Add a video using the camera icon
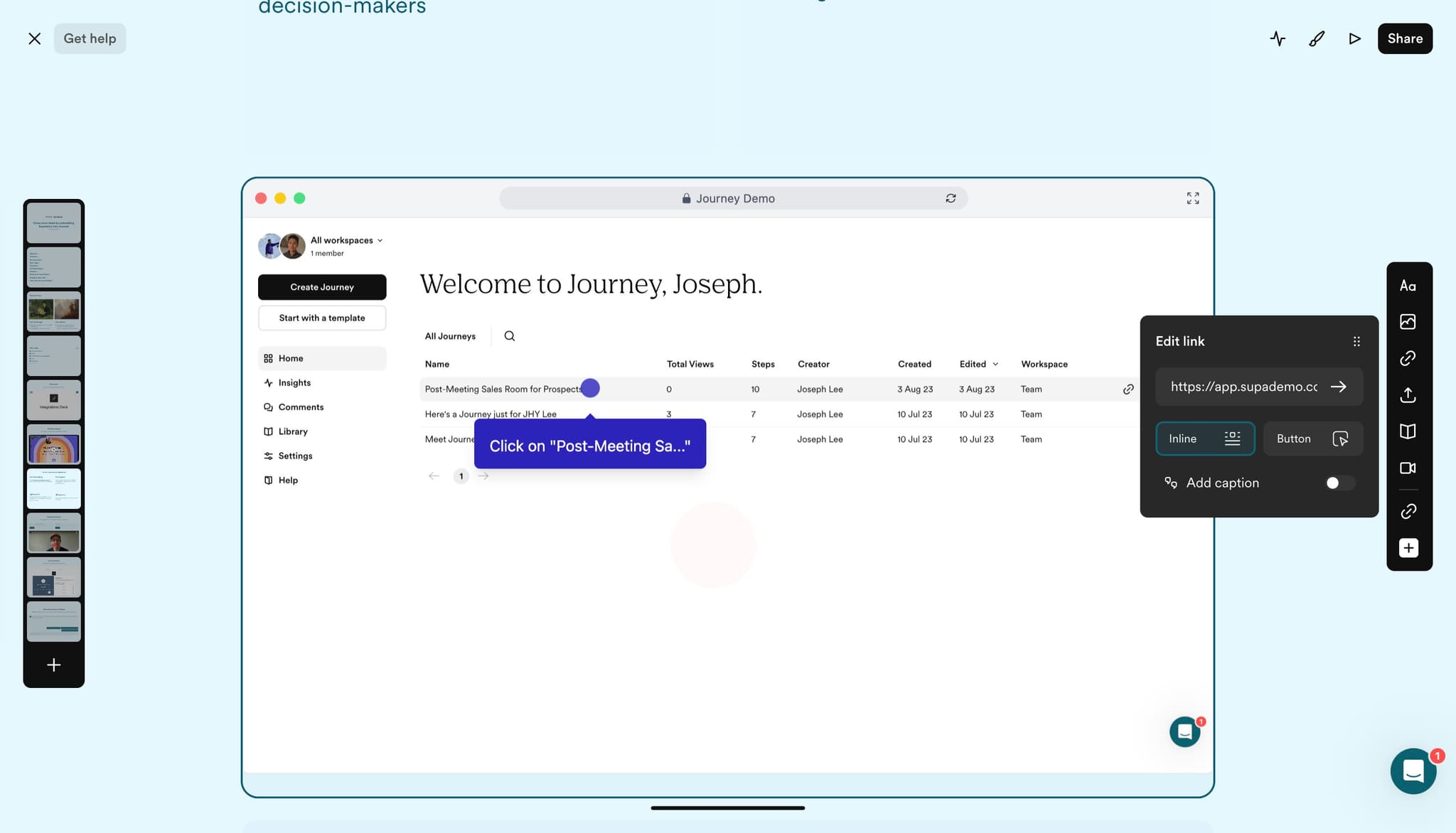 click(x=1409, y=468)
